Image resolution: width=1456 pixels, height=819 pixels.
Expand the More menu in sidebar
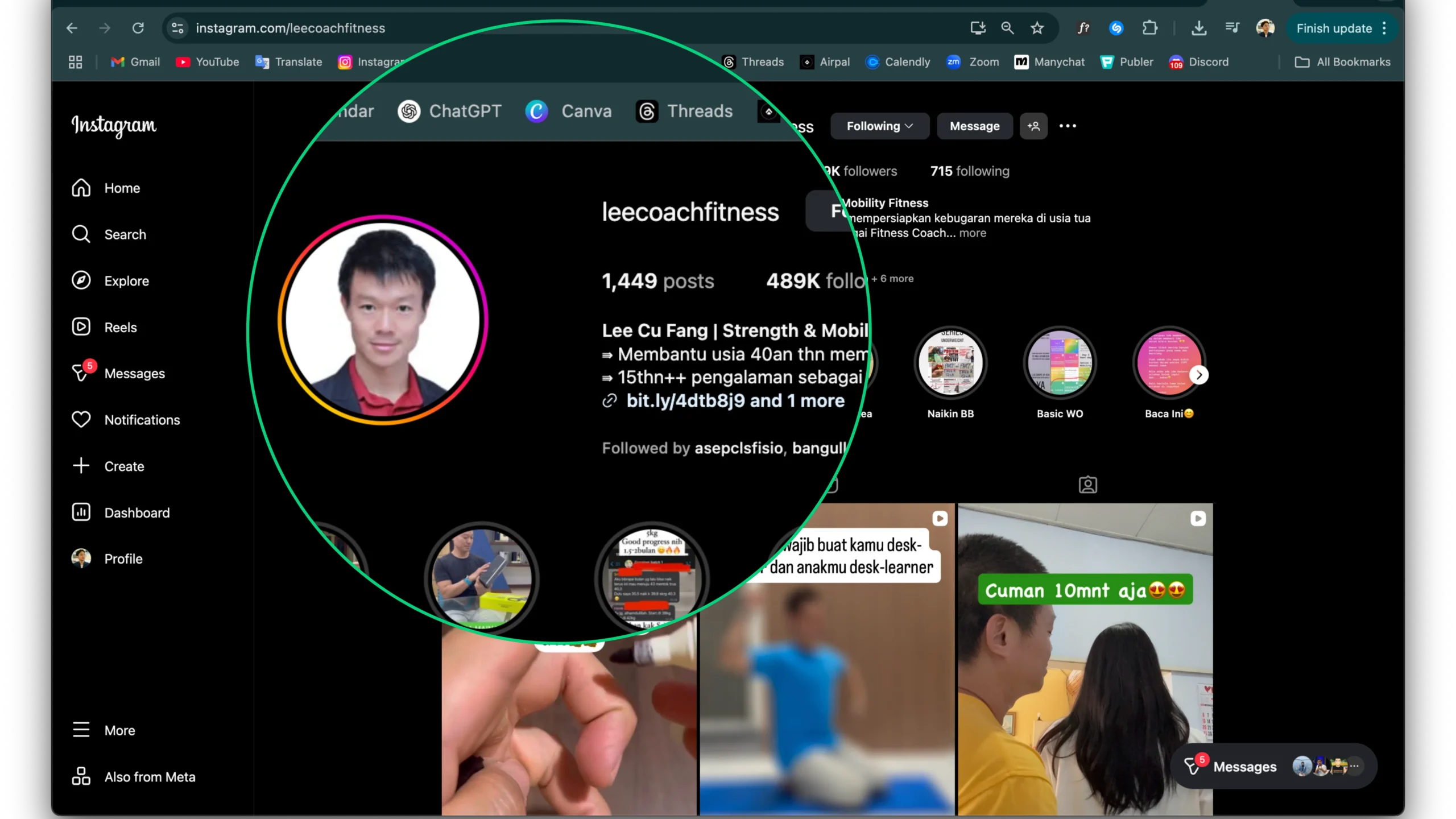[x=104, y=730]
